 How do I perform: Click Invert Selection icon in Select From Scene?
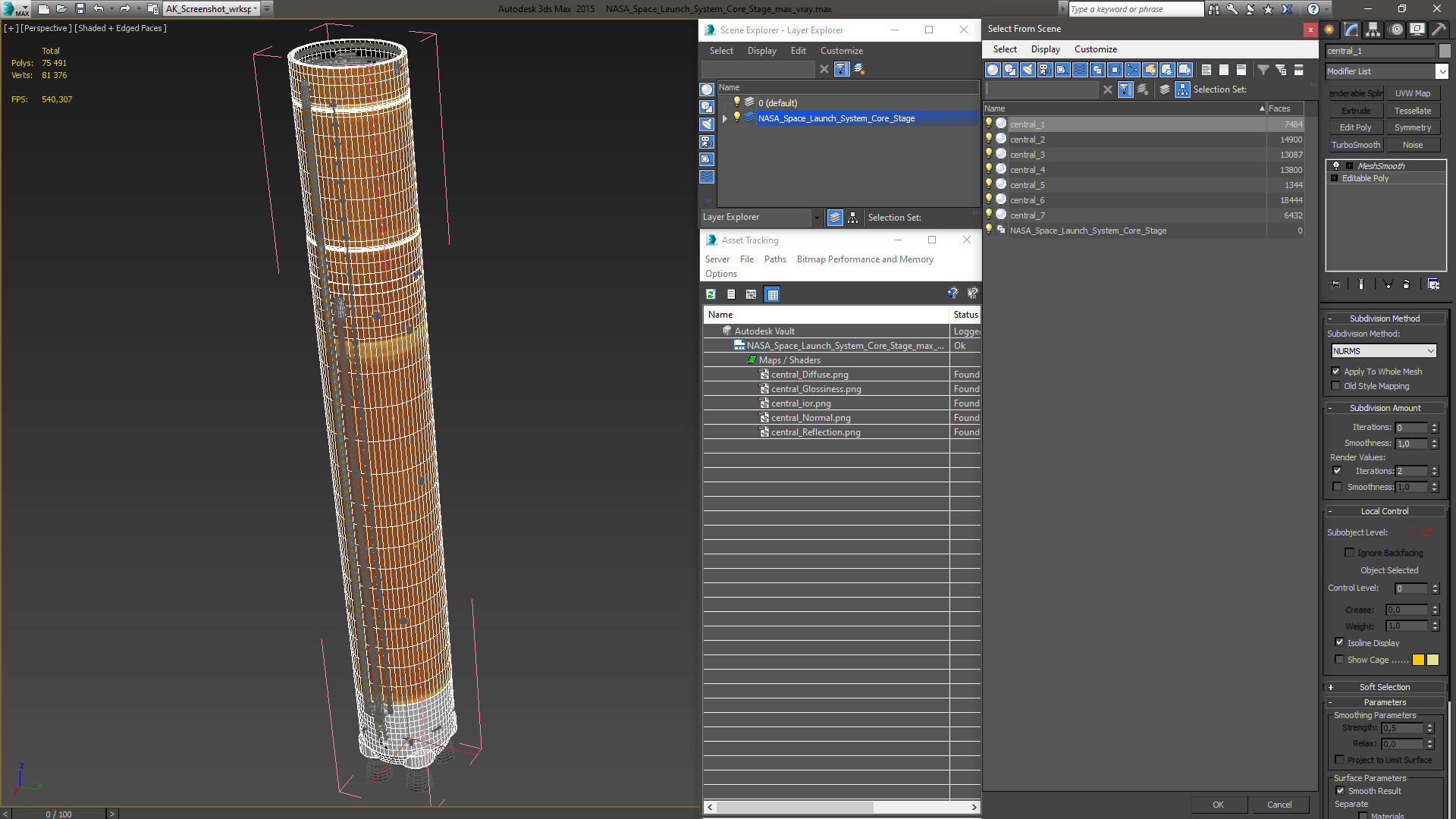pyautogui.click(x=1241, y=70)
